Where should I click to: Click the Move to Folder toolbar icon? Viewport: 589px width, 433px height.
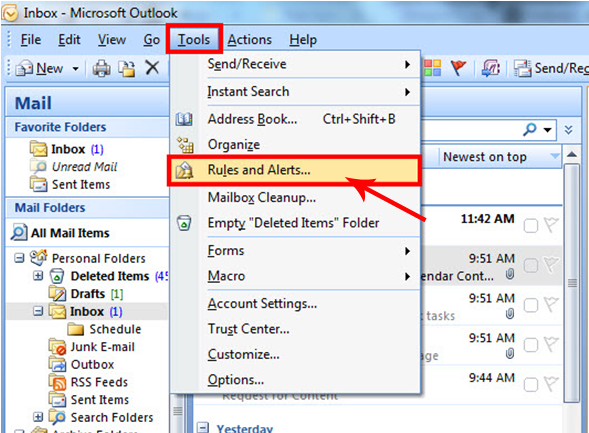point(127,68)
